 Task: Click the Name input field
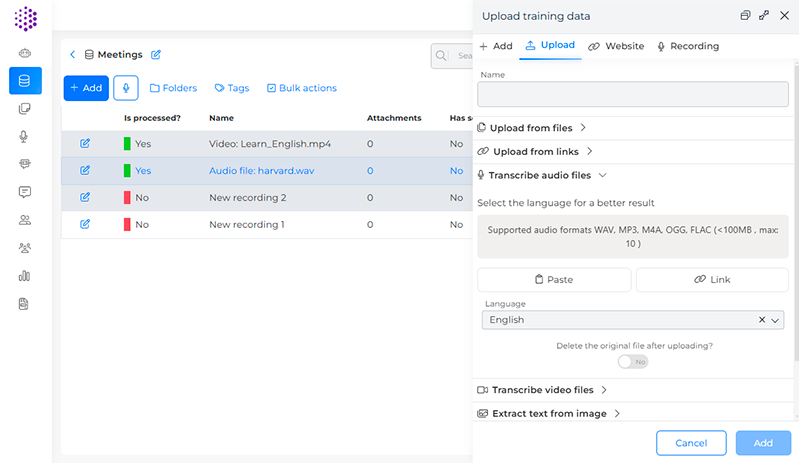633,94
